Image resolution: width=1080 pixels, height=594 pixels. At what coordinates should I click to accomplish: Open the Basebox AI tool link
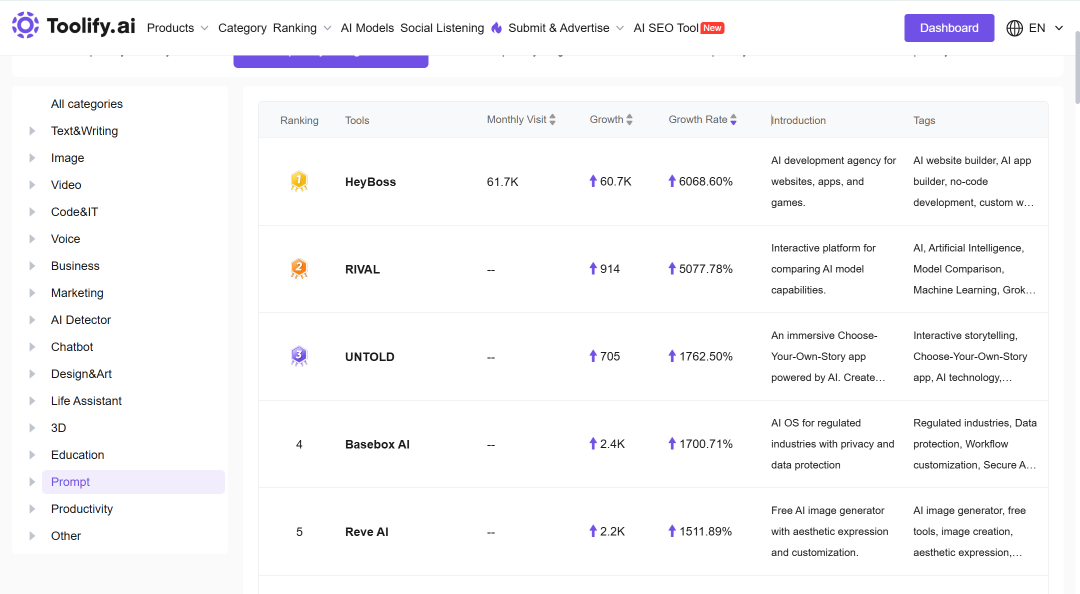click(x=377, y=444)
